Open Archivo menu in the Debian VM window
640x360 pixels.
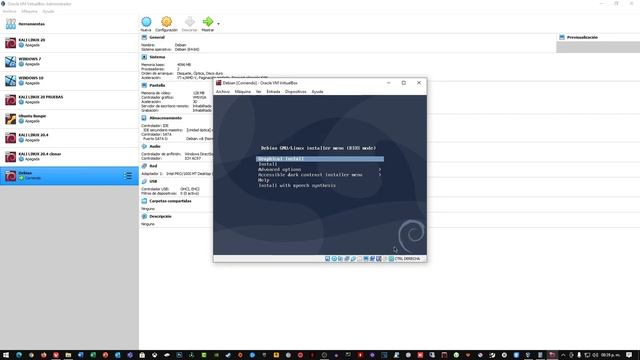coord(222,92)
